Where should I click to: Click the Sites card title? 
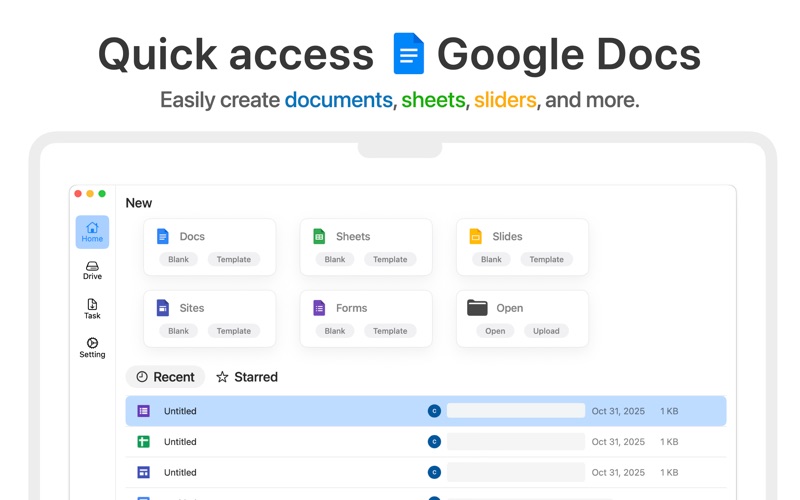192,308
